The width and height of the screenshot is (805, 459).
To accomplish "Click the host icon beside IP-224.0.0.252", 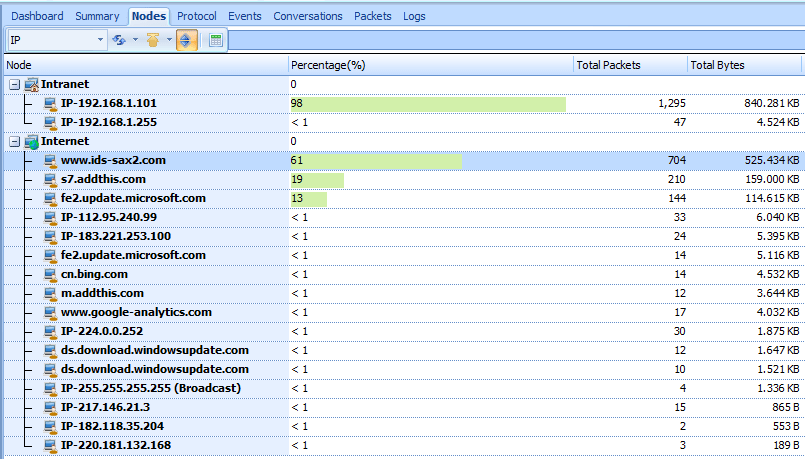I will coord(50,332).
